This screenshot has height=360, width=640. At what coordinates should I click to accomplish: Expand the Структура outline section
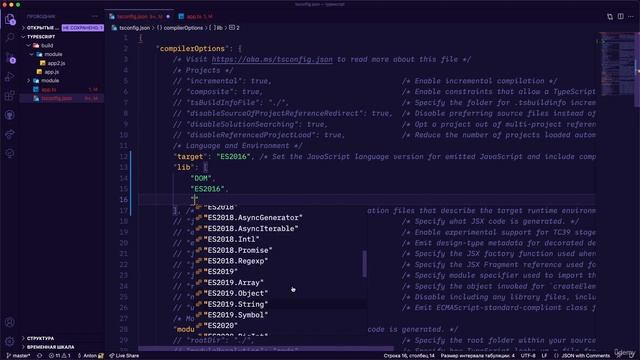pos(40,338)
